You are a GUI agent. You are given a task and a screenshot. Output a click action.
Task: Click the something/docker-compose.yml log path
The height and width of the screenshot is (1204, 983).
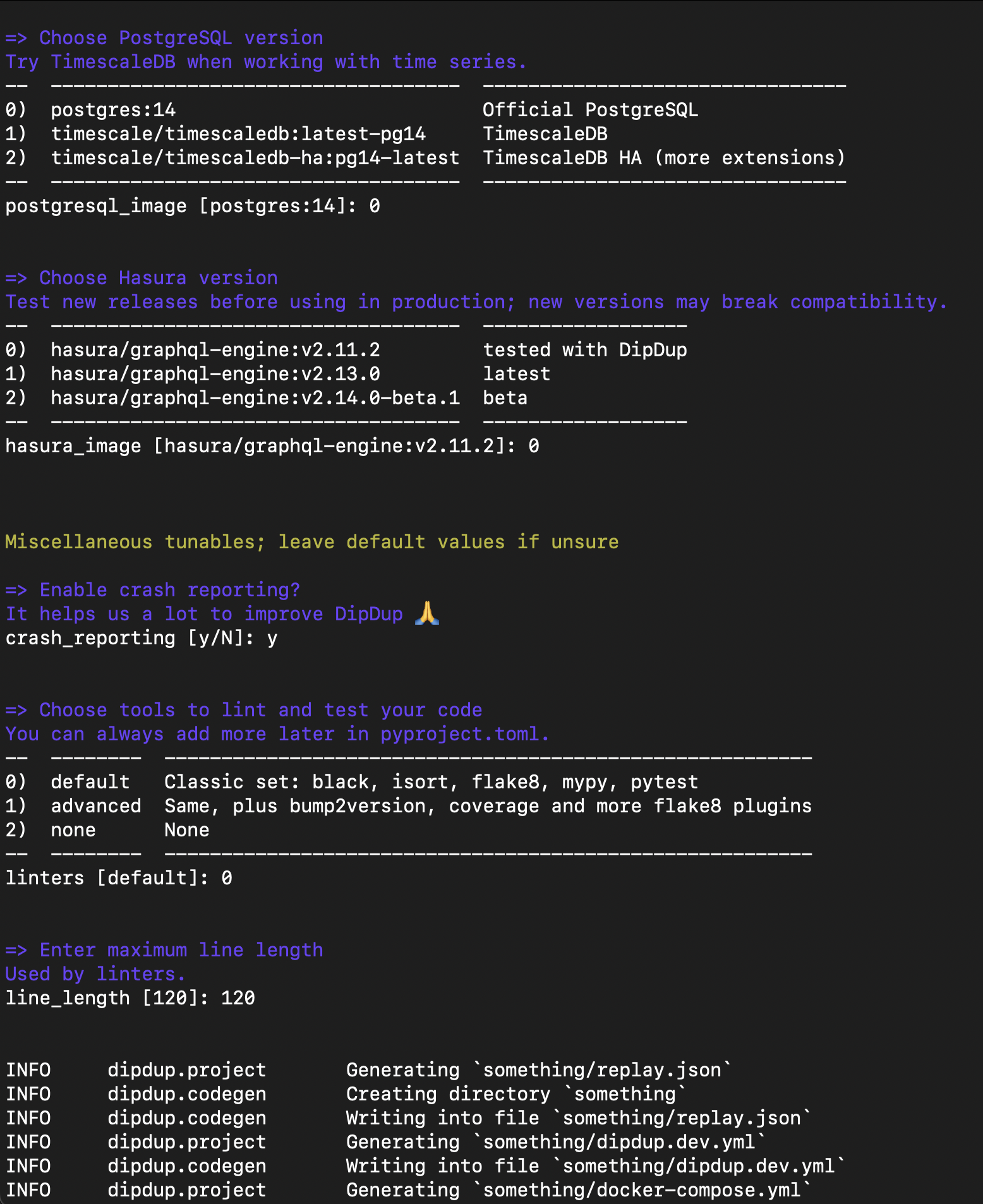click(x=642, y=1190)
